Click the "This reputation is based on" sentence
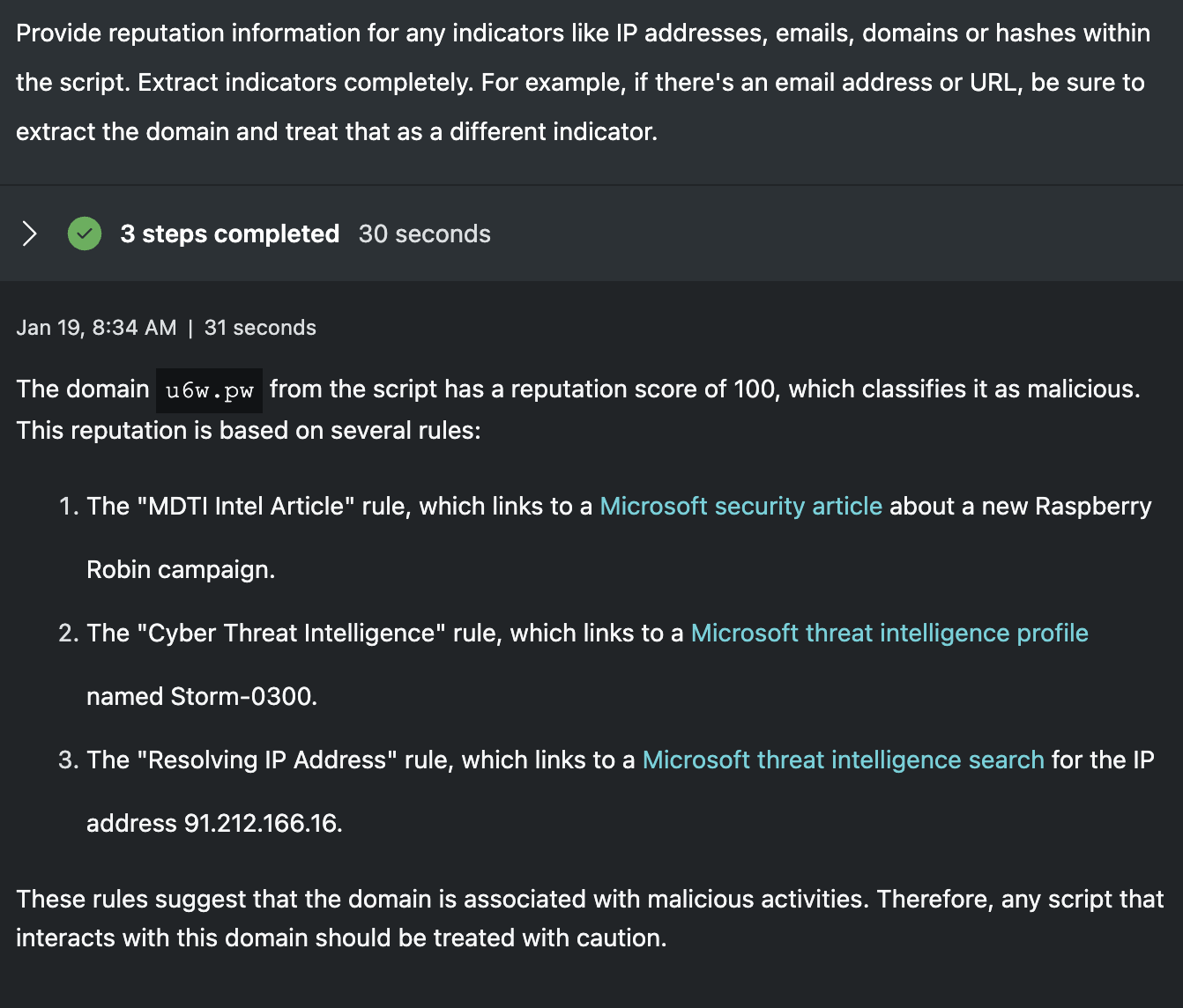 tap(249, 430)
